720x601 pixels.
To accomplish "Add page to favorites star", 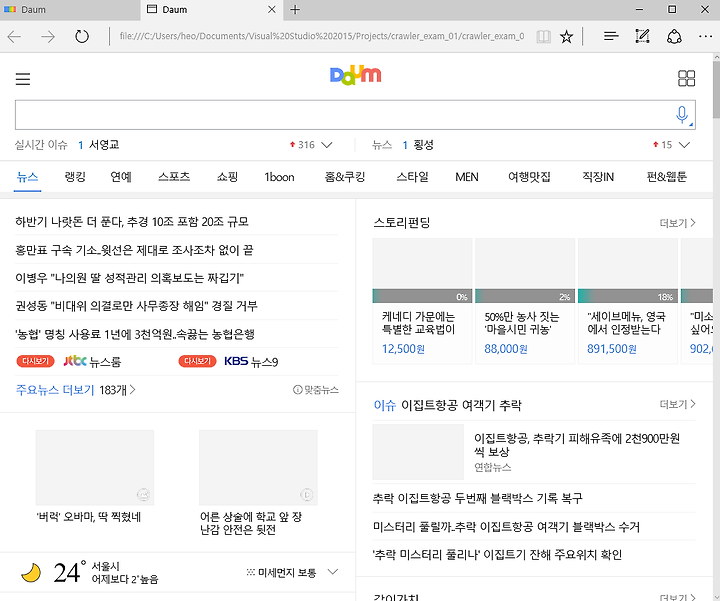I will click(567, 36).
